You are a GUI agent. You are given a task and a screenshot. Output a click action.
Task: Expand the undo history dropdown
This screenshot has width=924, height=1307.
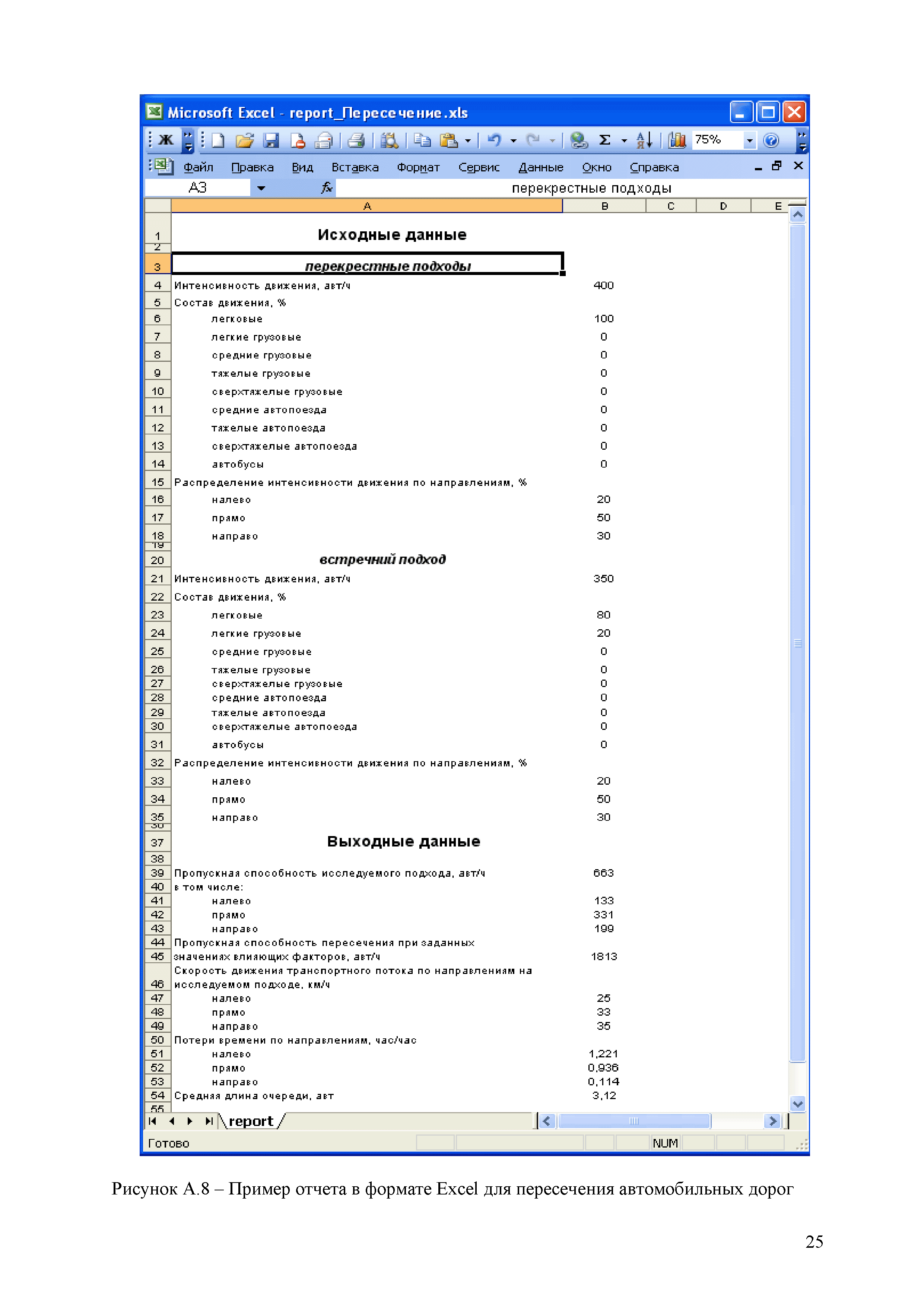coord(513,140)
